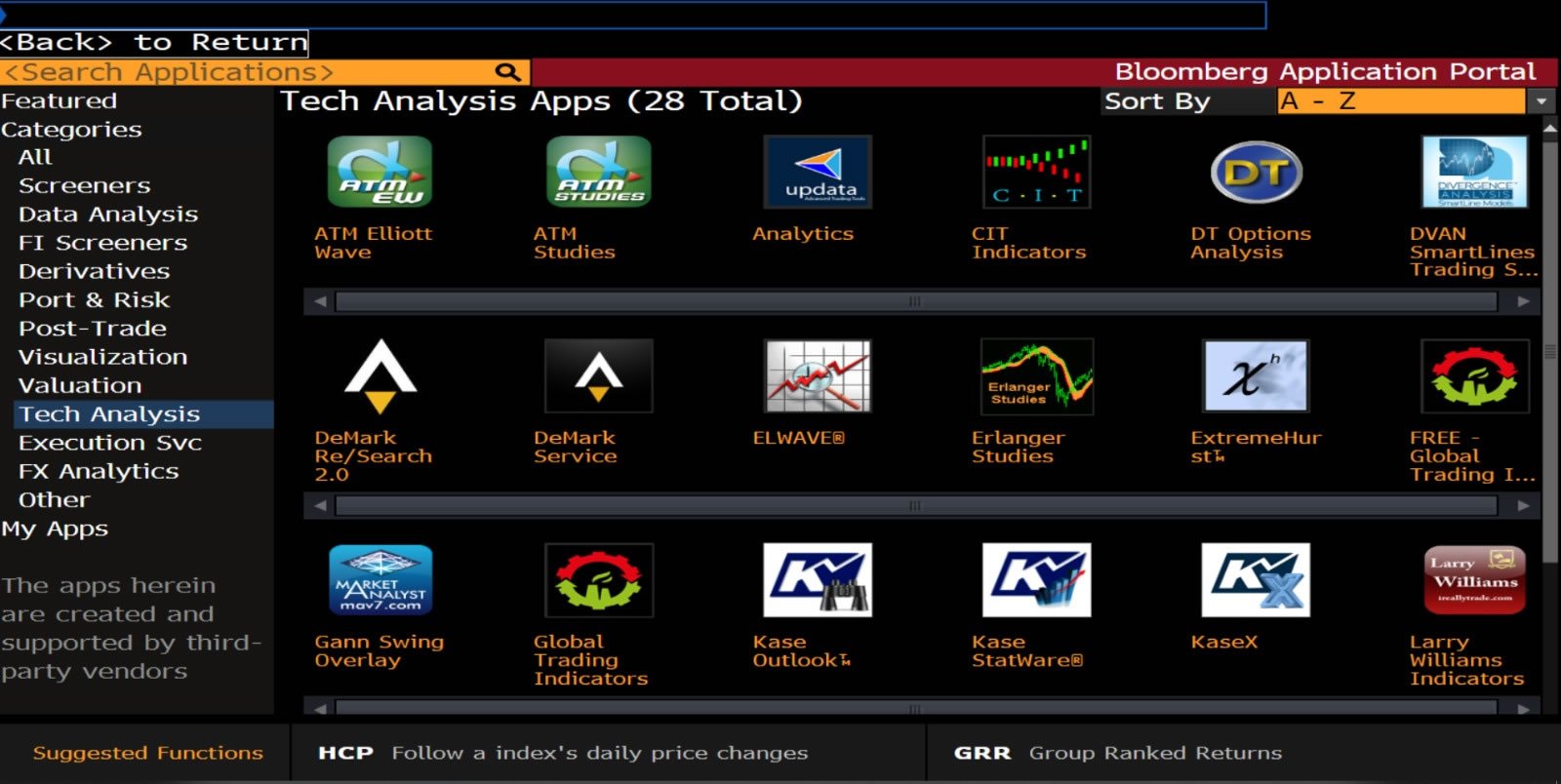Click the vertical scrollbar thumb
The width and height of the screenshot is (1561, 784).
1550,351
